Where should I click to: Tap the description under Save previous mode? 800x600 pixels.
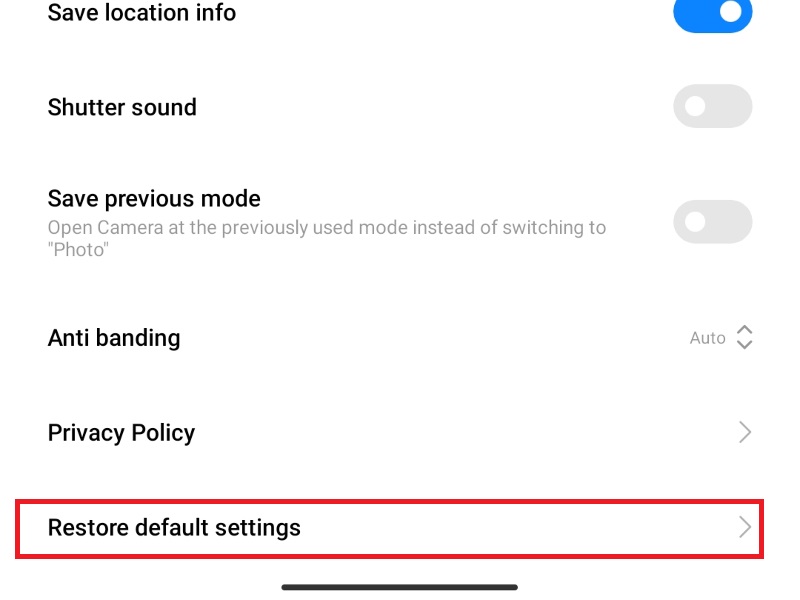click(327, 238)
